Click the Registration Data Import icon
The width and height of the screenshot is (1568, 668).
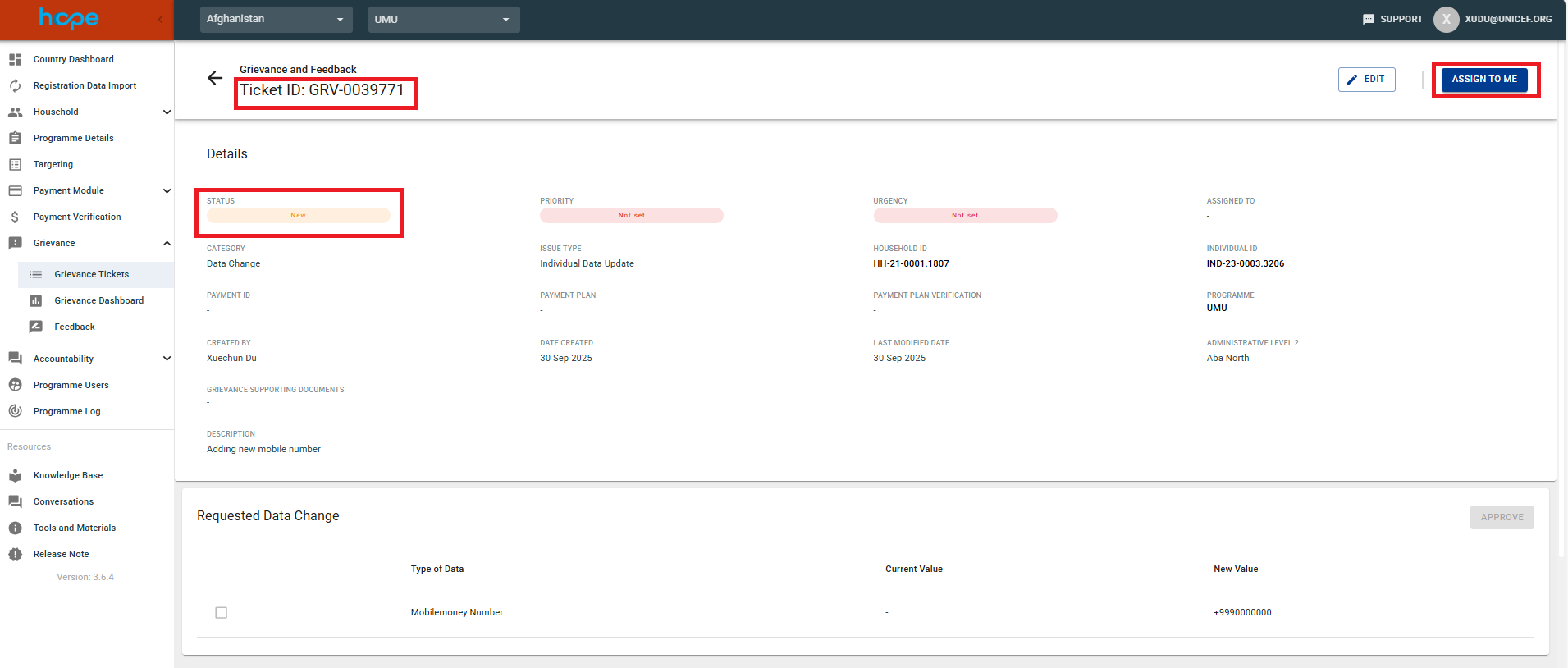[x=15, y=85]
